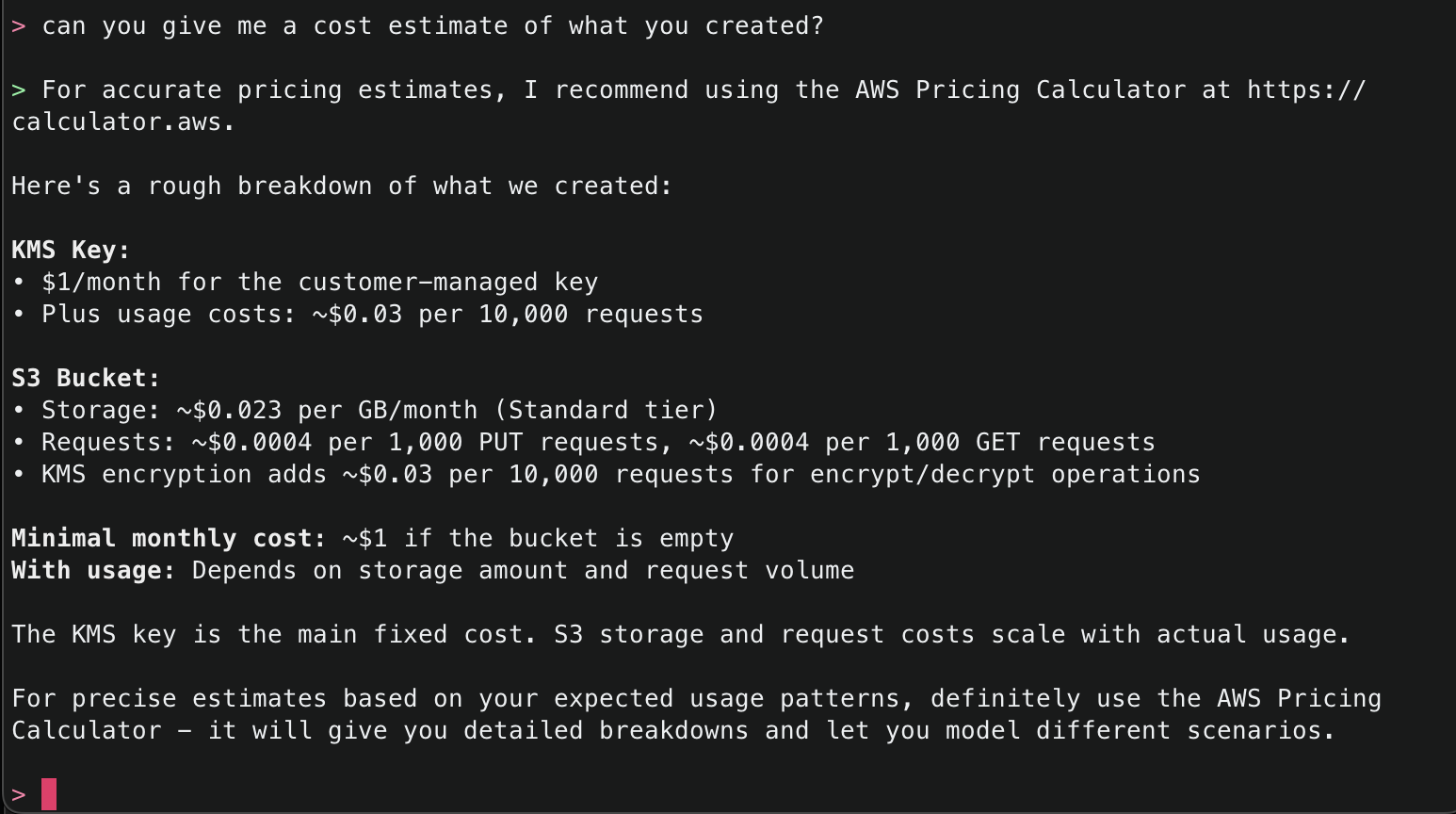Click the prompt chevron before the user question
The width and height of the screenshot is (1456, 814).
[x=19, y=26]
